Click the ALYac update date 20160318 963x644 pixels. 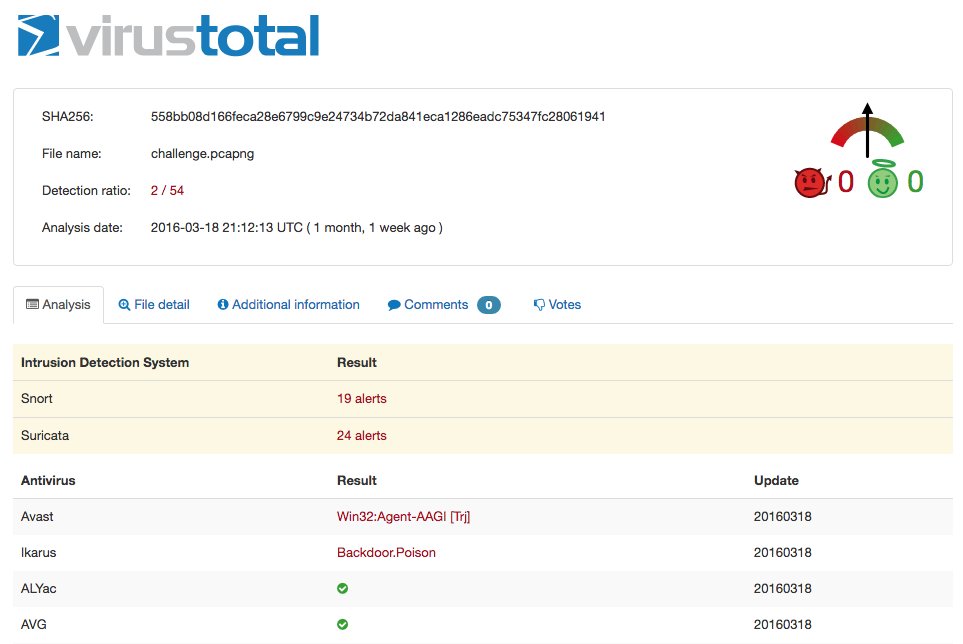point(782,588)
